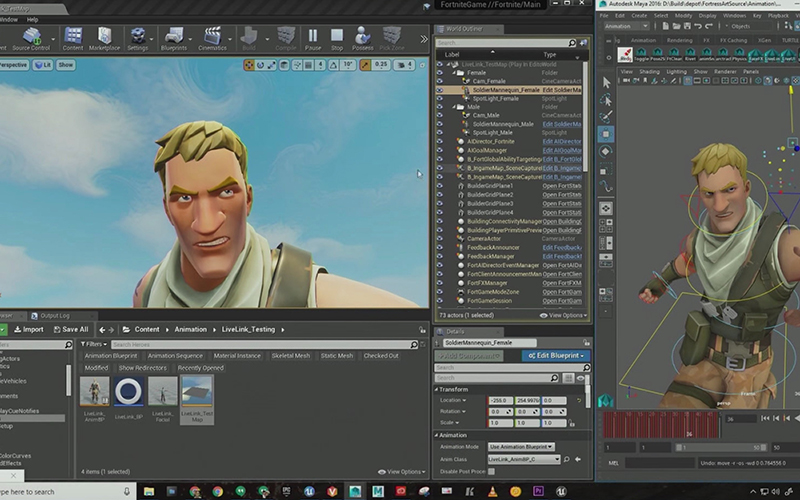Collapse the Male folder in outliner
800x500 pixels.
click(454, 107)
